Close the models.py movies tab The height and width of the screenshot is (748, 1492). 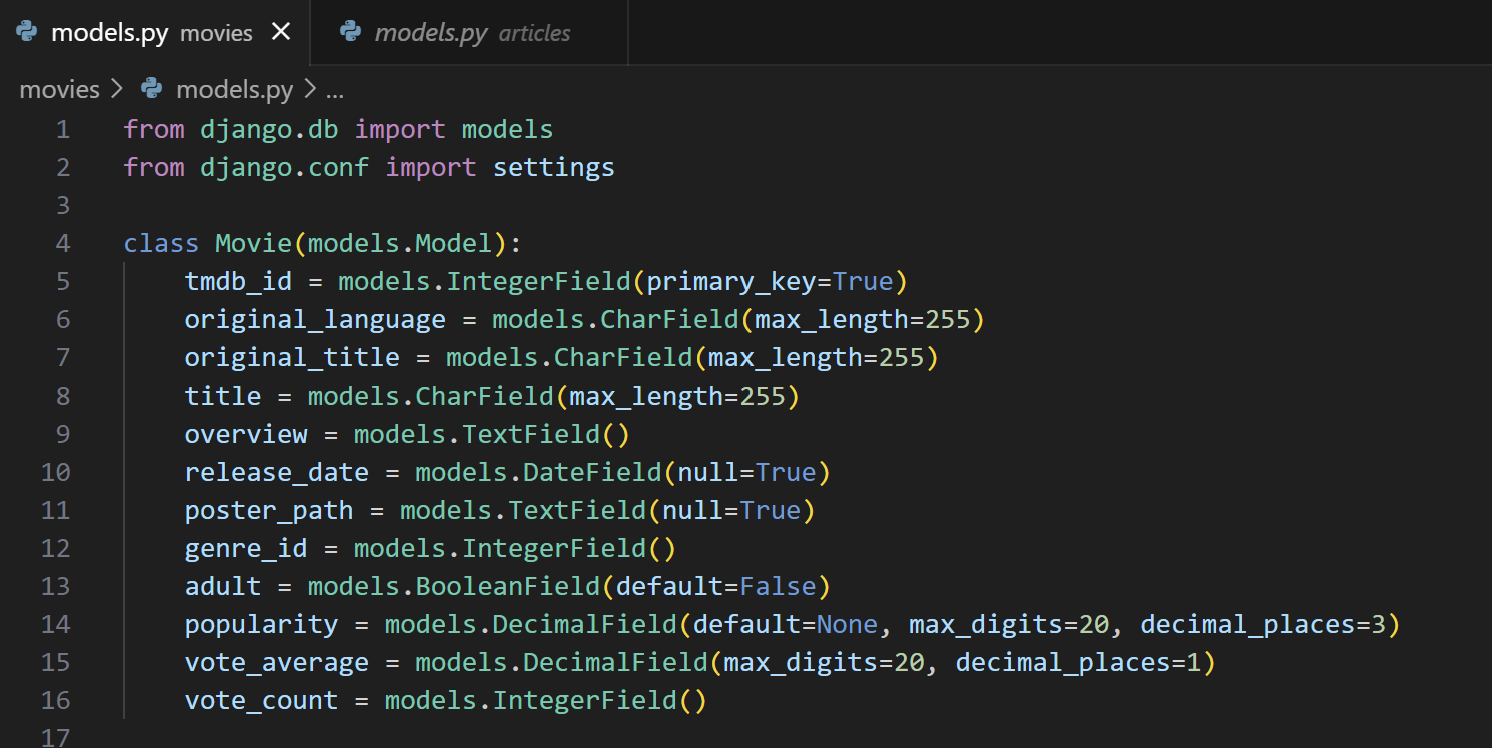click(281, 32)
